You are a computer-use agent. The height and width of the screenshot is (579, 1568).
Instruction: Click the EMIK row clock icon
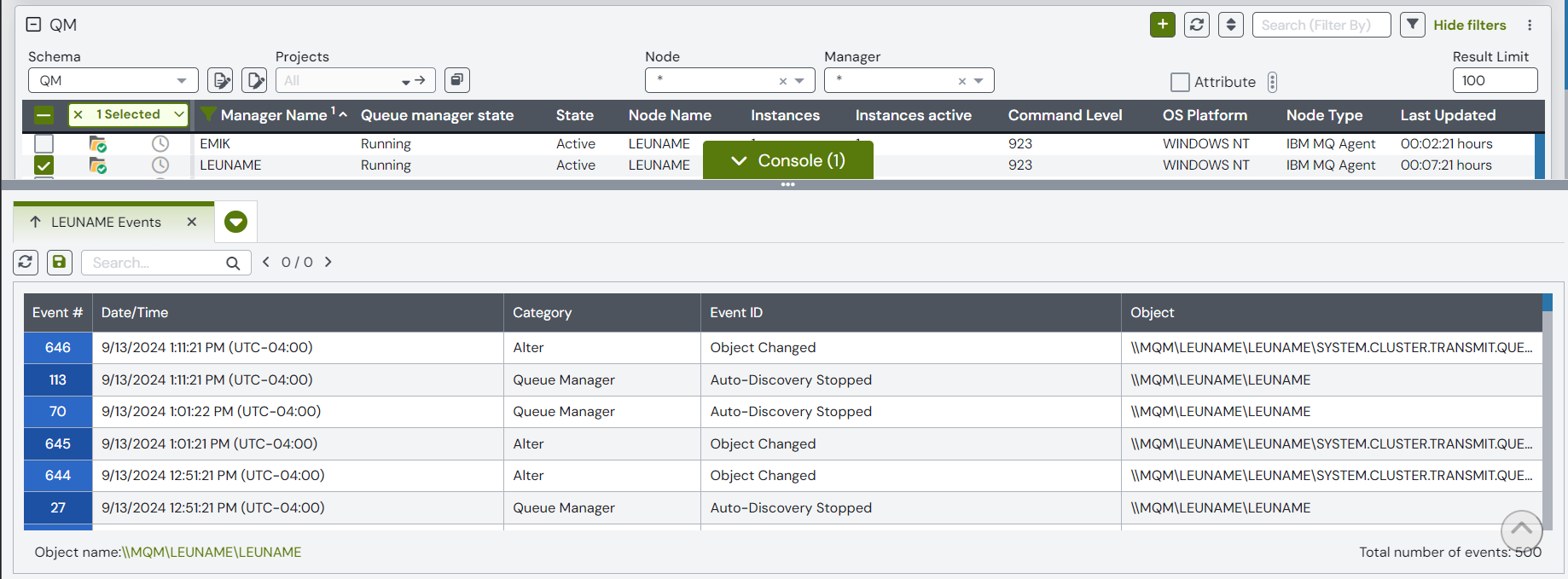(x=160, y=143)
